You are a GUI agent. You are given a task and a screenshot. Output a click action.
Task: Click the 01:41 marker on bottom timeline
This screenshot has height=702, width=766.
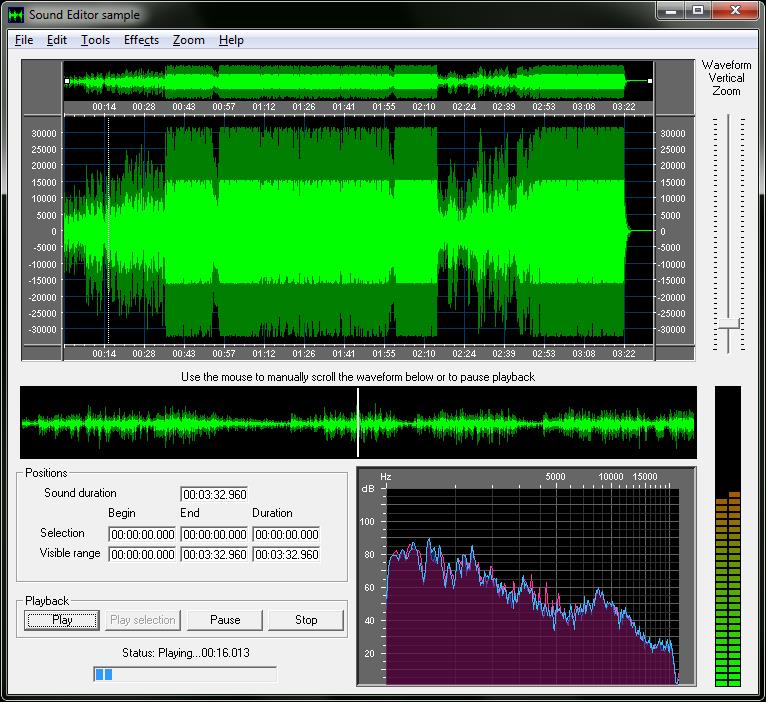coord(344,353)
